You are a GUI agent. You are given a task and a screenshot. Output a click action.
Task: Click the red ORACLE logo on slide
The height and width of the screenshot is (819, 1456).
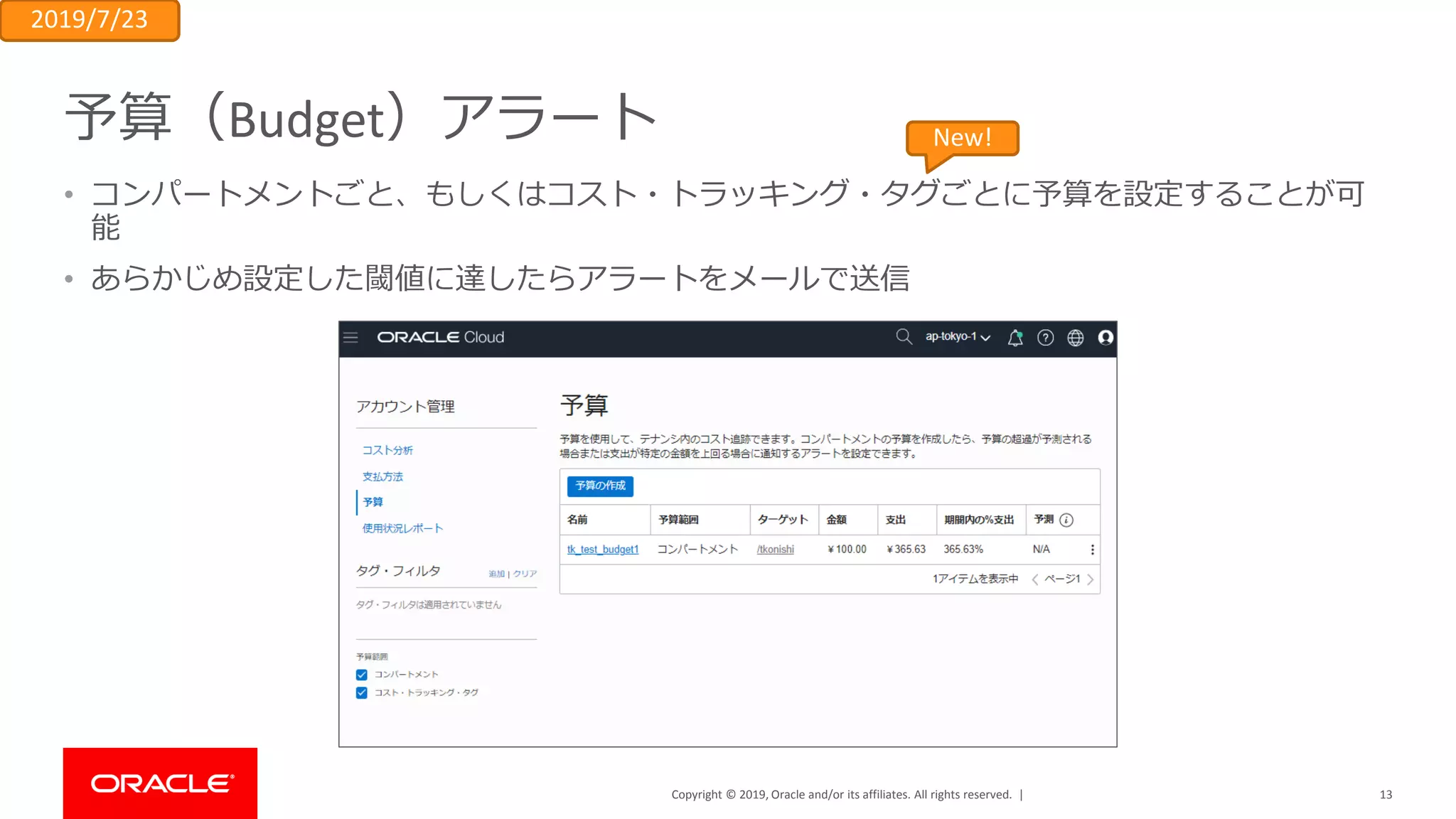pos(160,783)
